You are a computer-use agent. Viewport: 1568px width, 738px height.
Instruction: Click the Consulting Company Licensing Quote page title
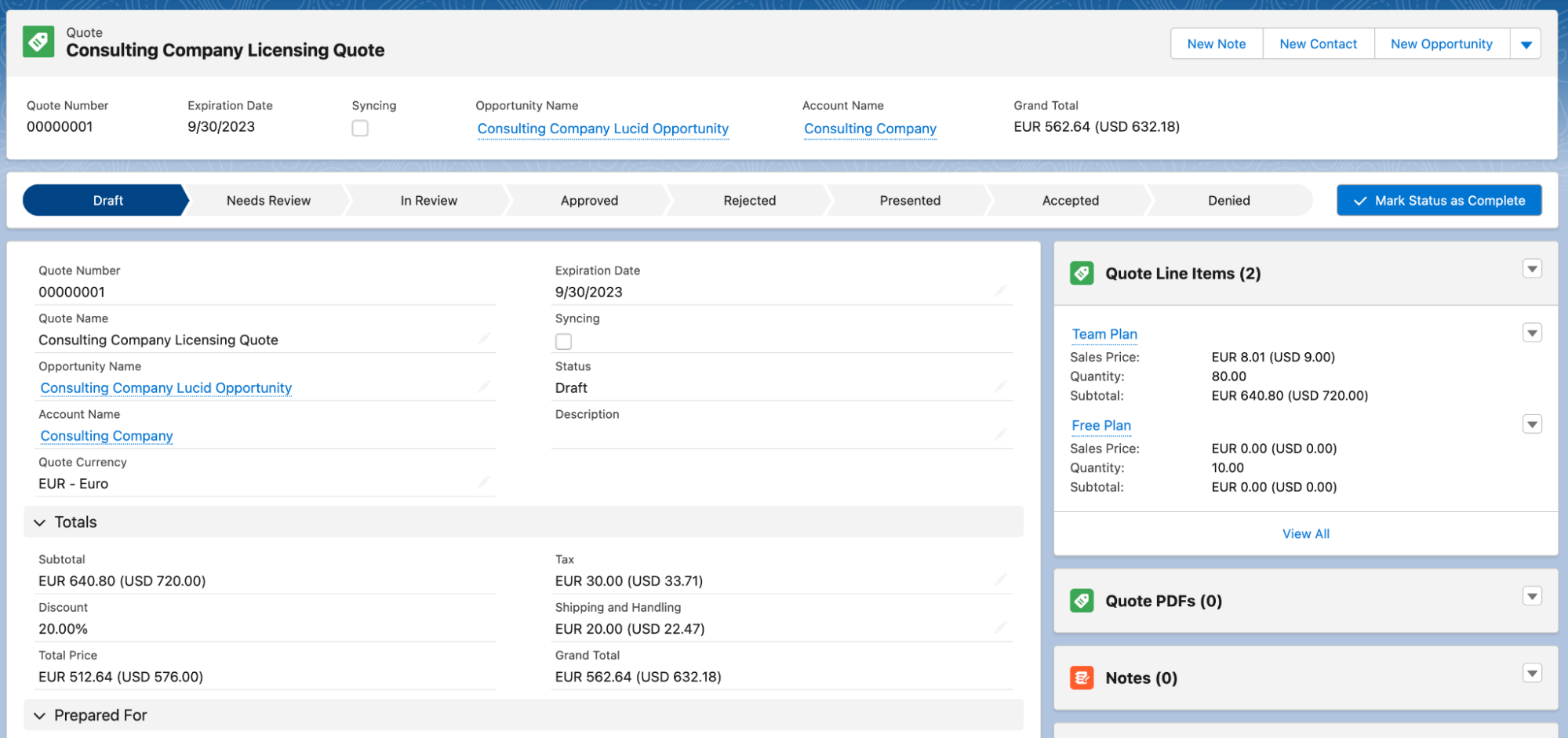coord(225,50)
